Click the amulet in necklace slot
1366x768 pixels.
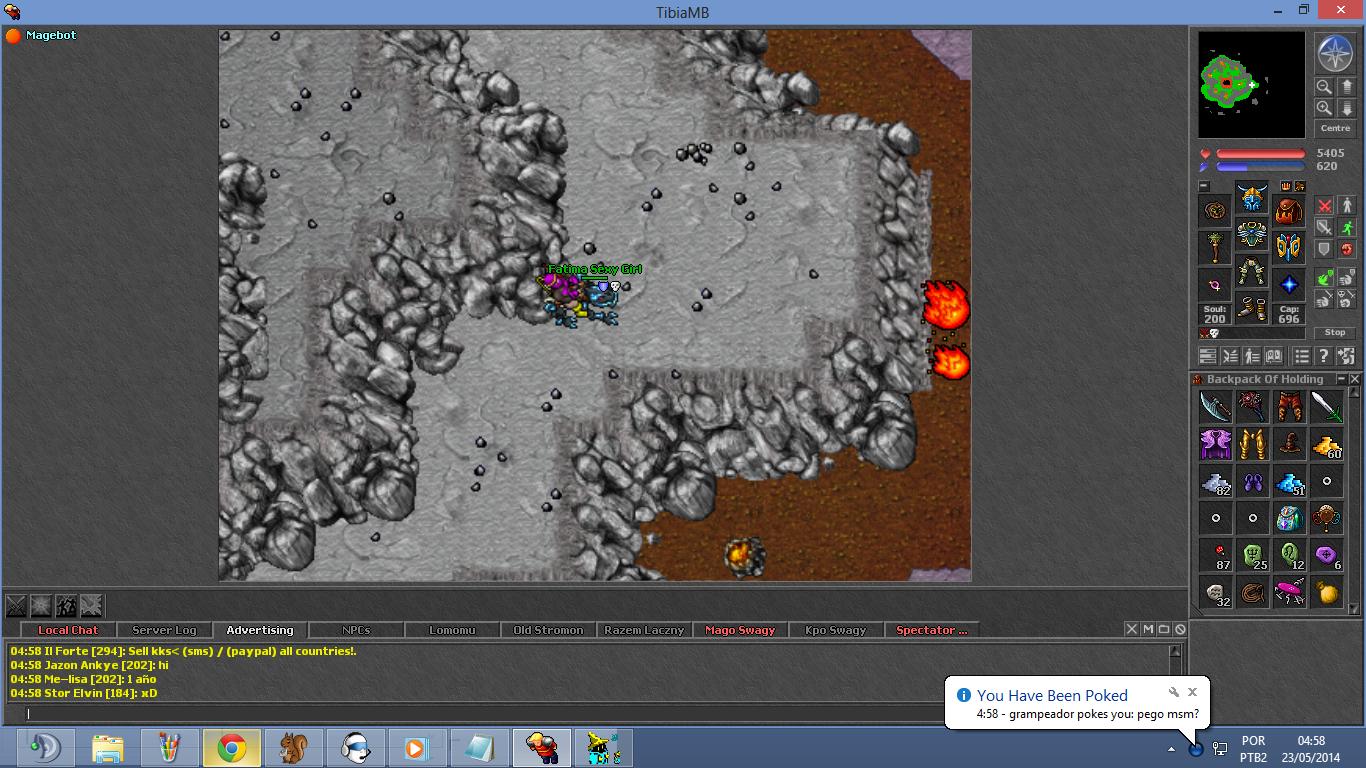(x=1215, y=211)
